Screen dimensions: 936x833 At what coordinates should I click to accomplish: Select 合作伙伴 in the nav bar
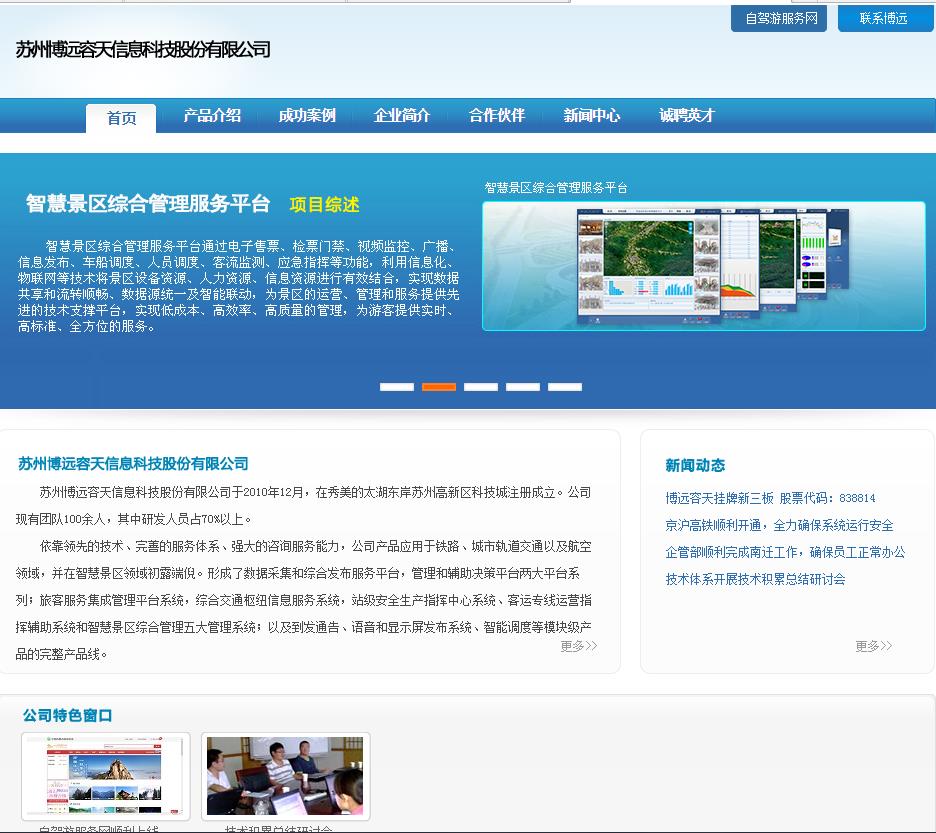(x=497, y=115)
